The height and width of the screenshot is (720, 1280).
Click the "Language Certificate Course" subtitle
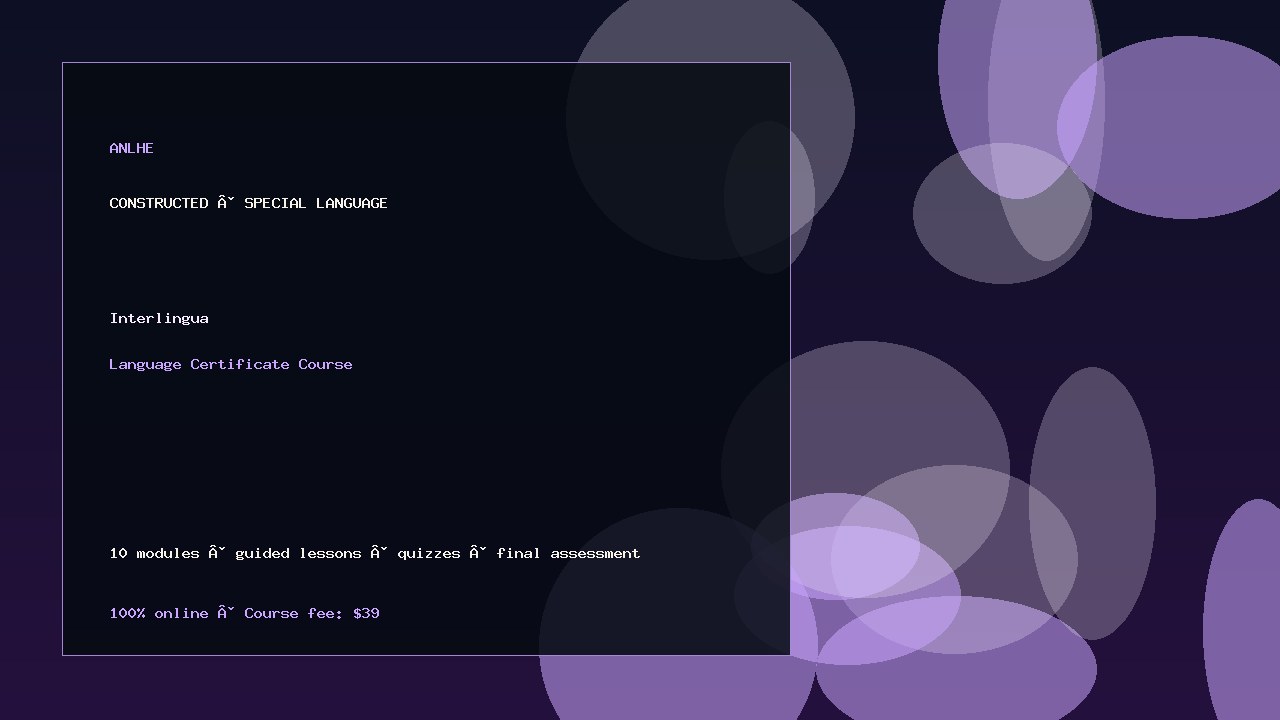tap(231, 364)
